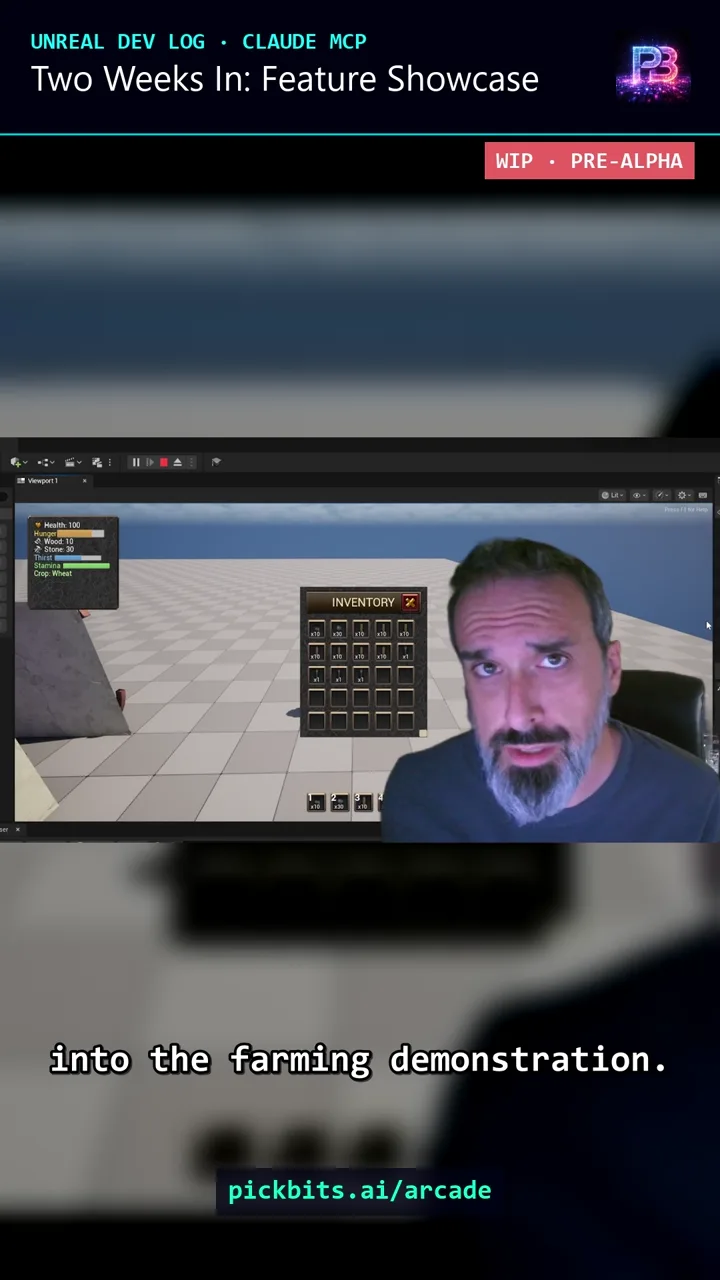The width and height of the screenshot is (720, 1280).
Task: Select fourth slot in inventory top row
Action: pyautogui.click(x=383, y=629)
